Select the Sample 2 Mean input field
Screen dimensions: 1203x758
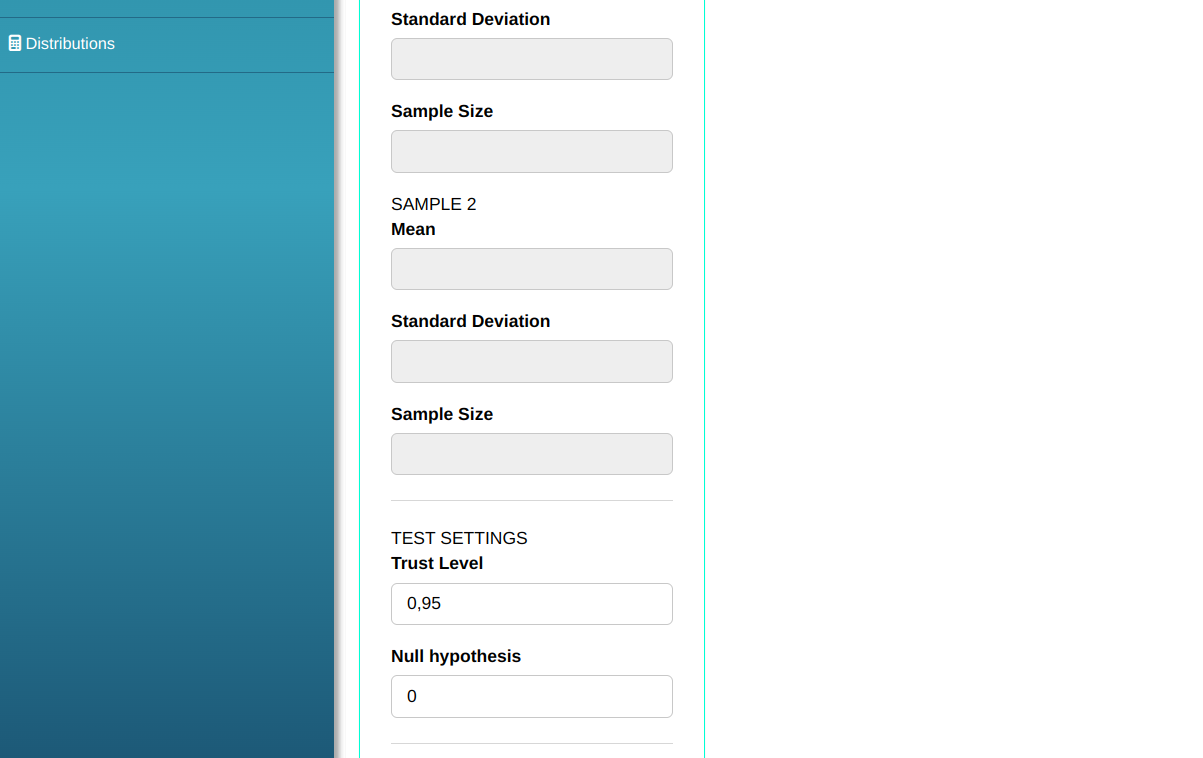click(x=531, y=269)
